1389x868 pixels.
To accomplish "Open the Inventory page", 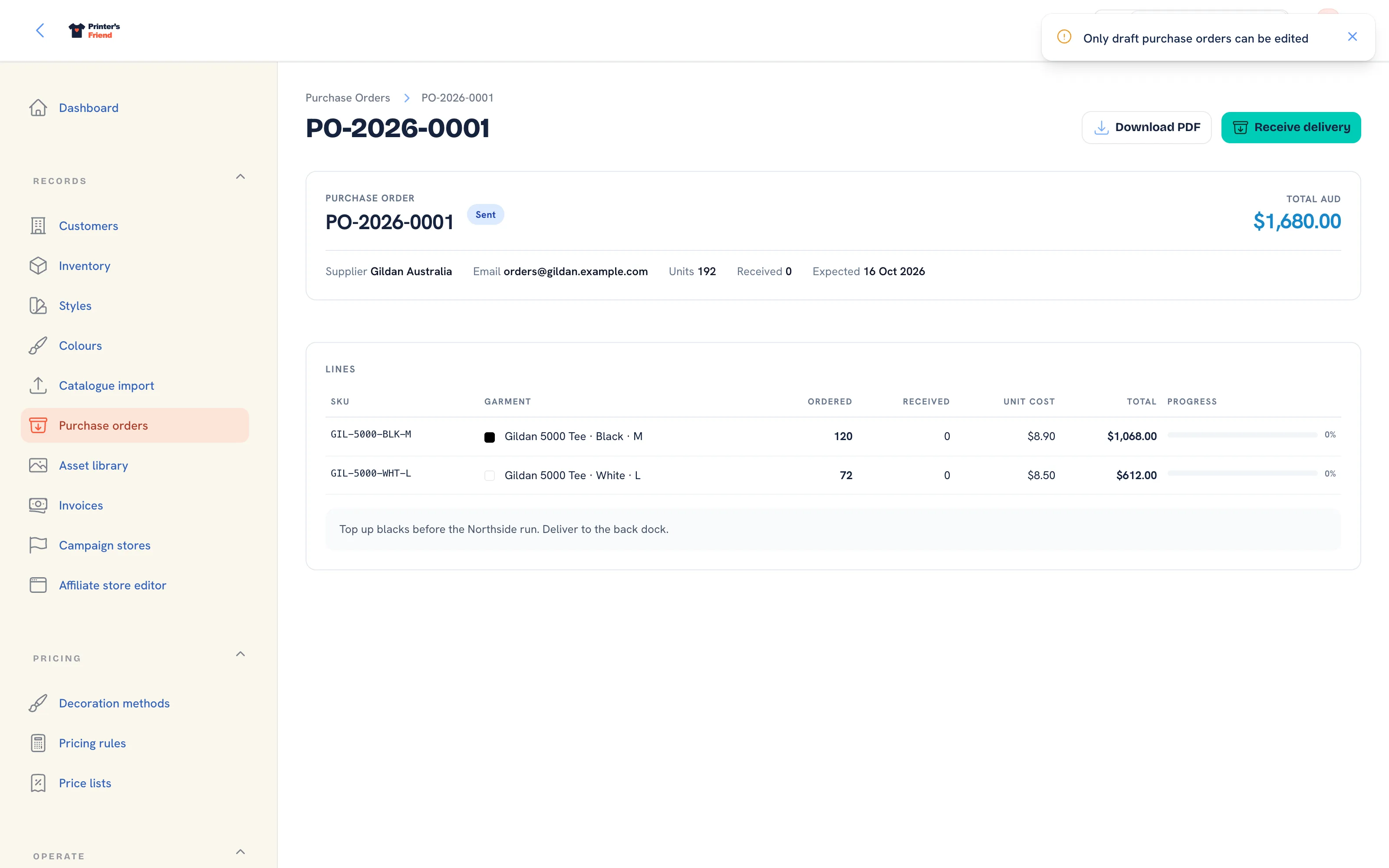I will [x=84, y=266].
